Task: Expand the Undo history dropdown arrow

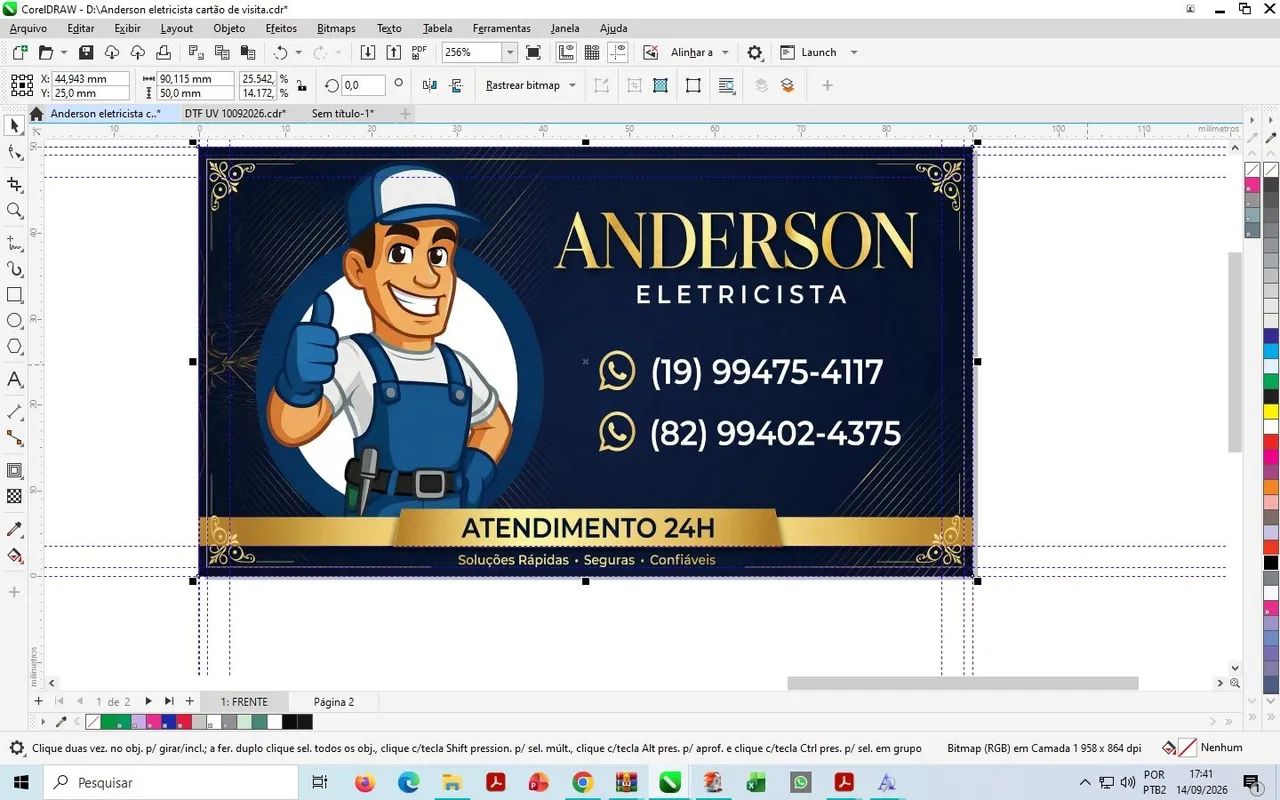Action: point(298,52)
